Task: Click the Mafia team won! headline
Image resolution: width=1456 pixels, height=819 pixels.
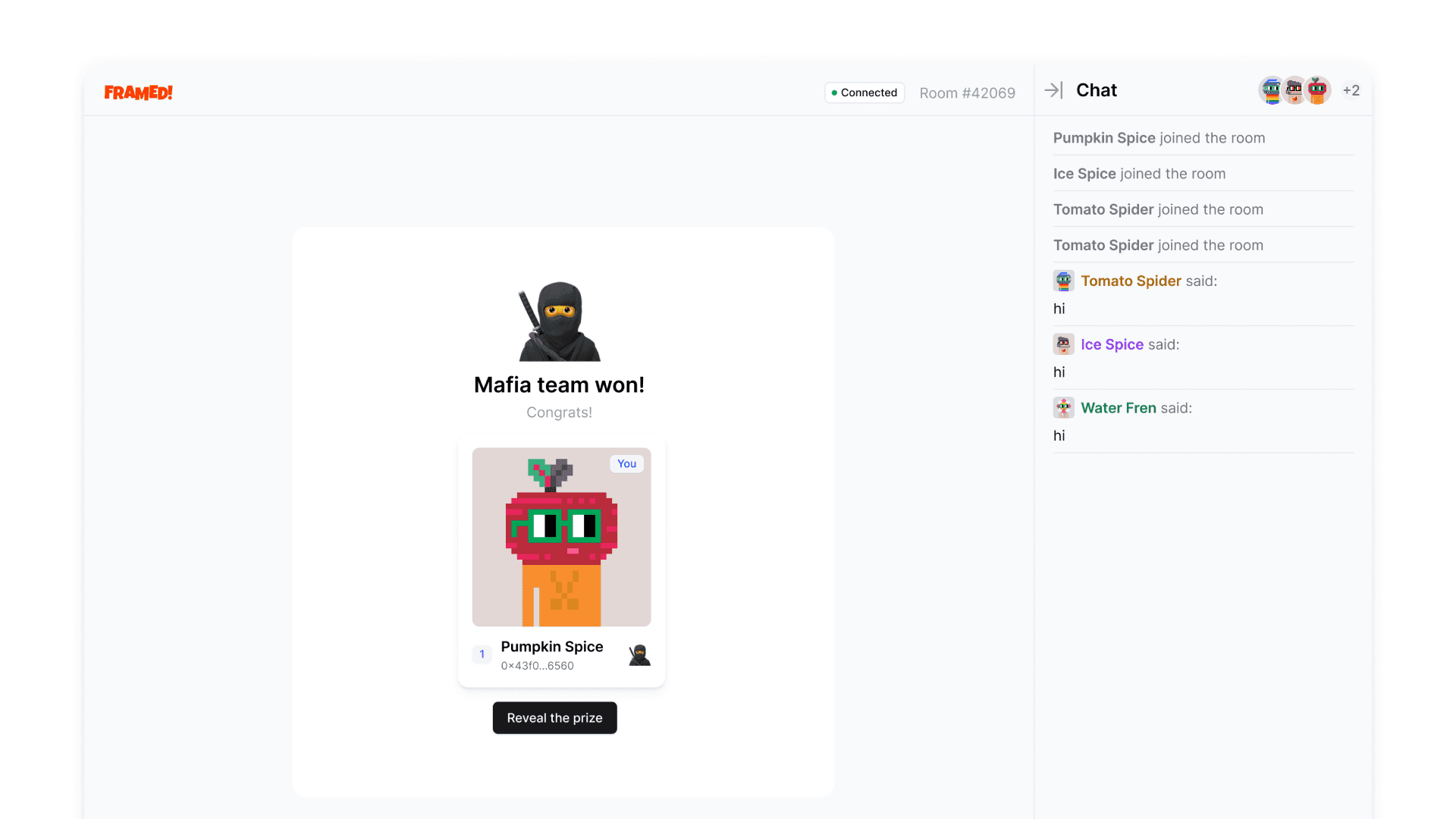Action: tap(559, 384)
